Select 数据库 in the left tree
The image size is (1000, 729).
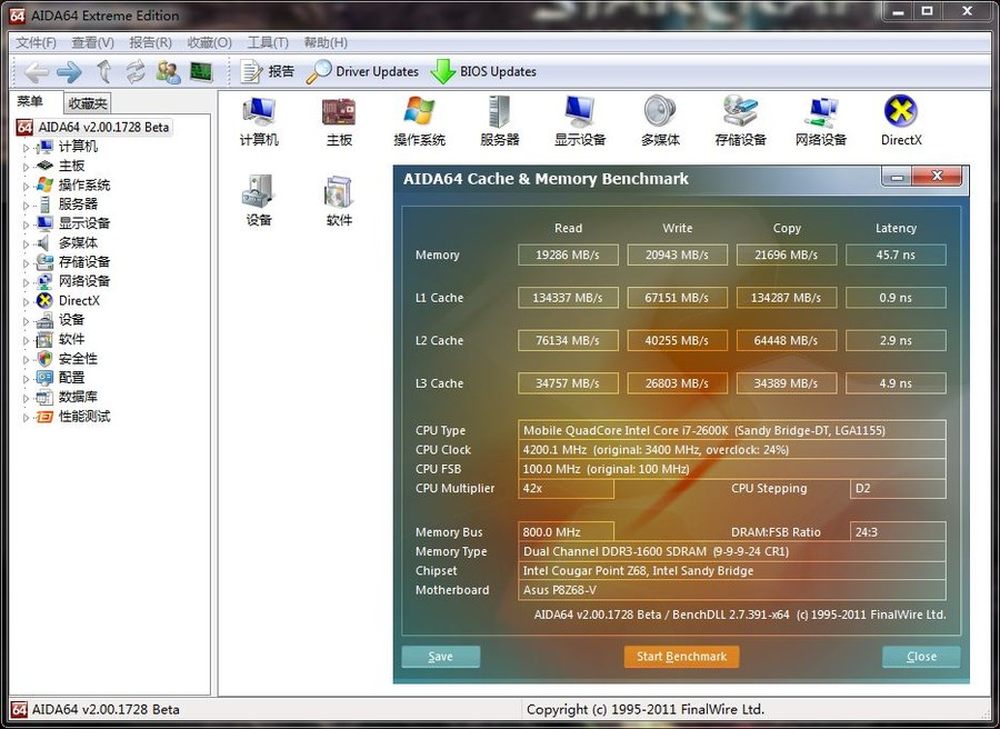tap(78, 397)
